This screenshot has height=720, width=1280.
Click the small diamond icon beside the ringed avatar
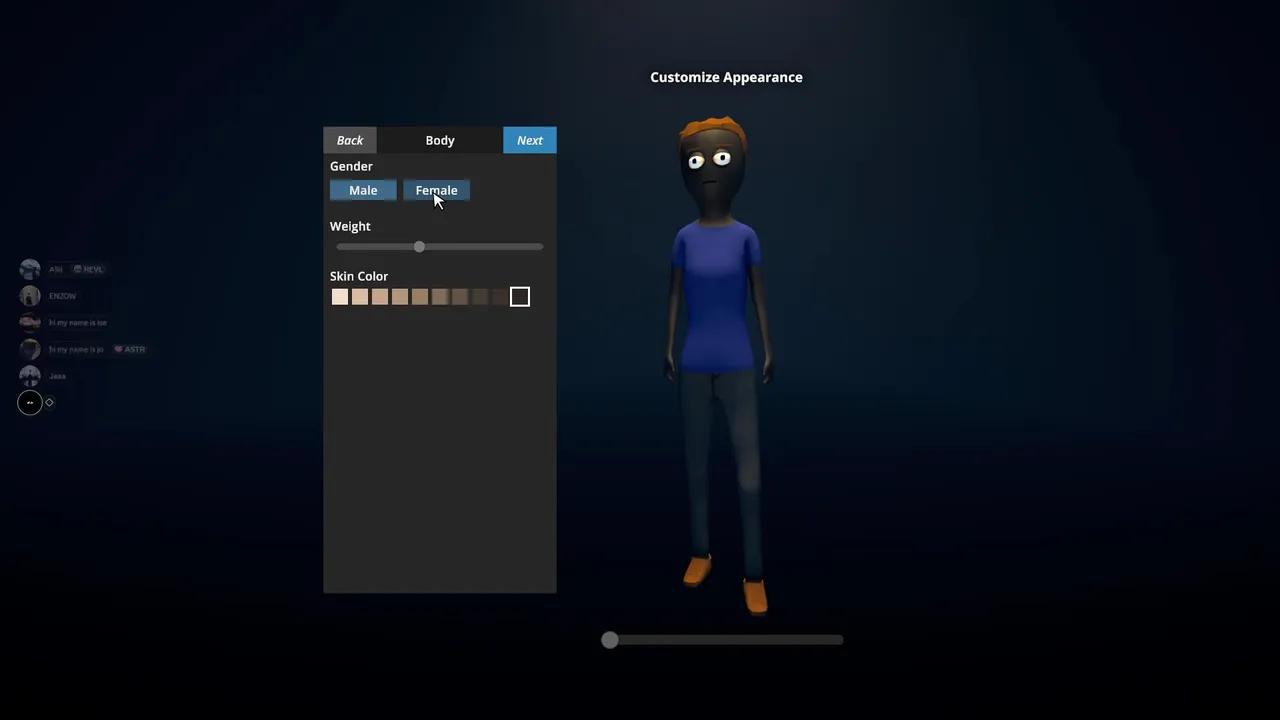(49, 402)
